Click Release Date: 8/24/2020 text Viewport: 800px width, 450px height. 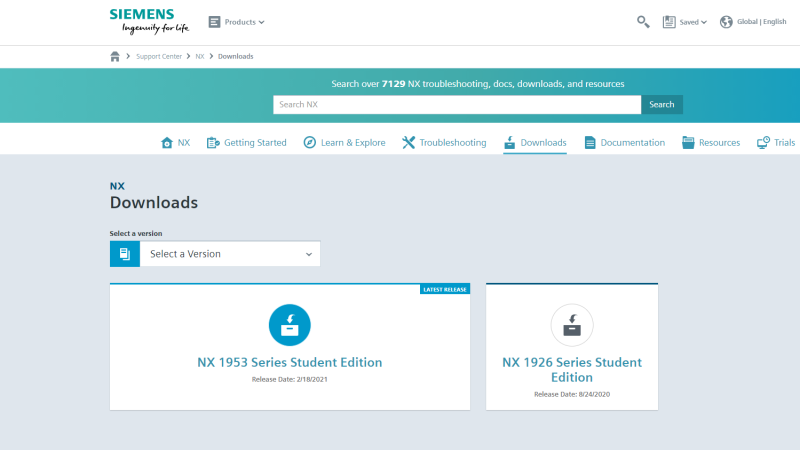(x=572, y=394)
